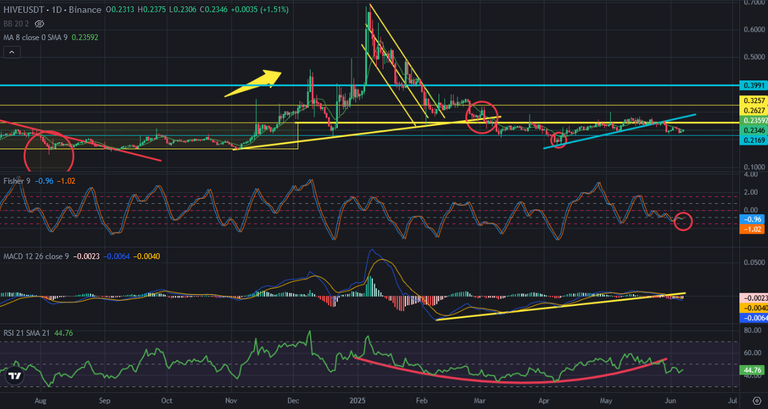Click the Jul label on the time axis
The image size is (768, 409).
(x=733, y=400)
